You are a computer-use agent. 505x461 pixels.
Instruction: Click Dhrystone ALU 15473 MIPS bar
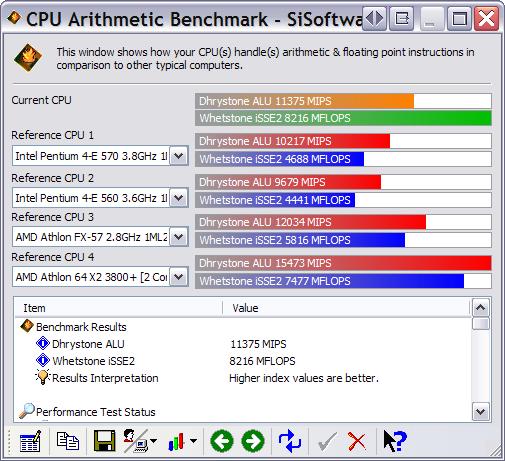343,263
